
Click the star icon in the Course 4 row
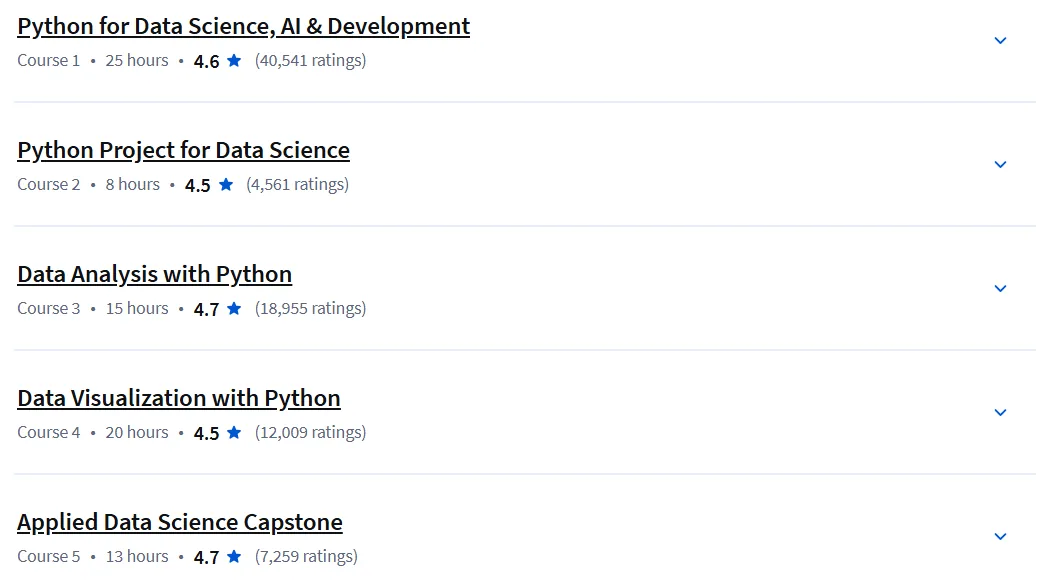[234, 432]
